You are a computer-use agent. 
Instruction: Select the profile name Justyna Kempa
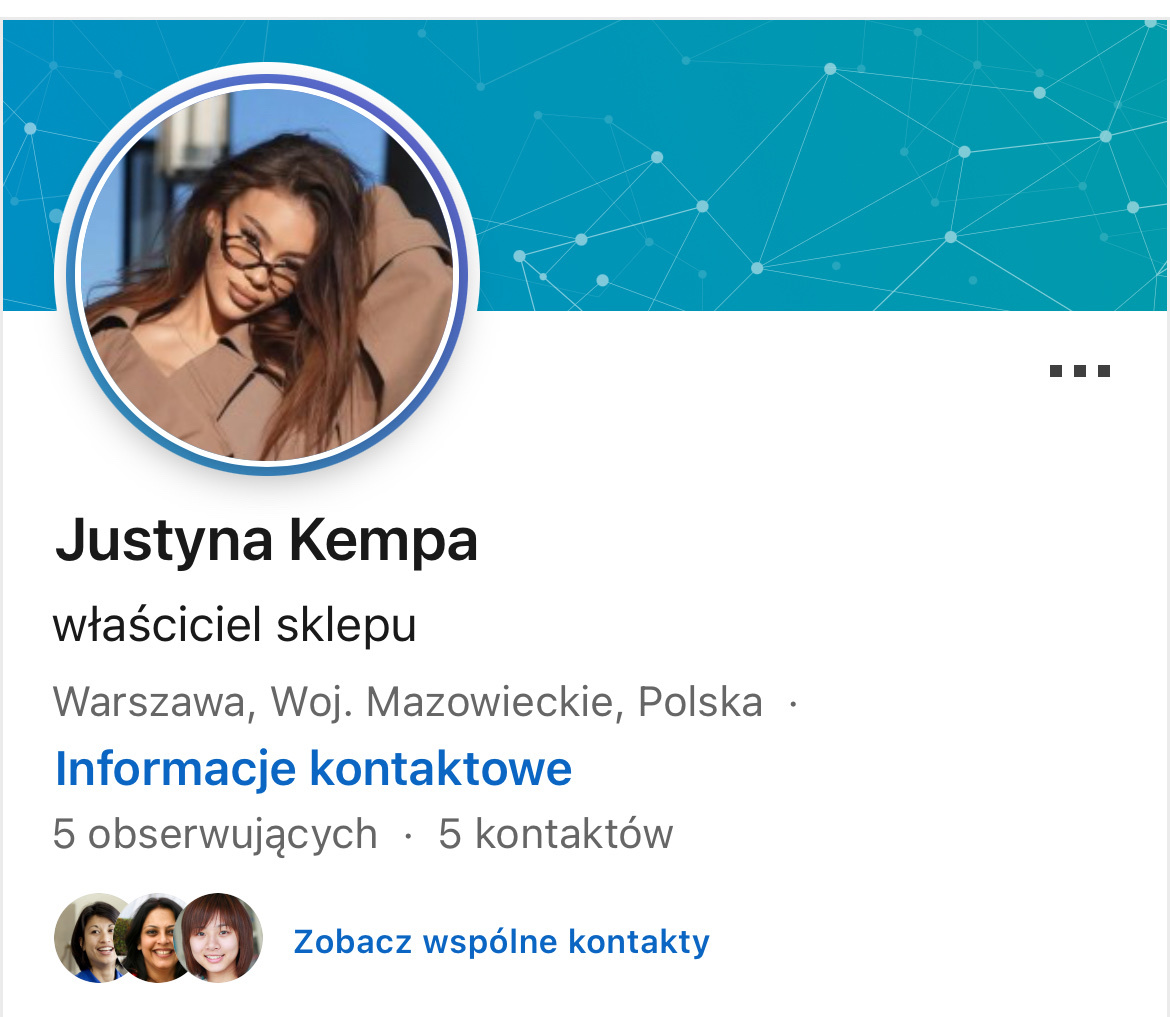(266, 541)
